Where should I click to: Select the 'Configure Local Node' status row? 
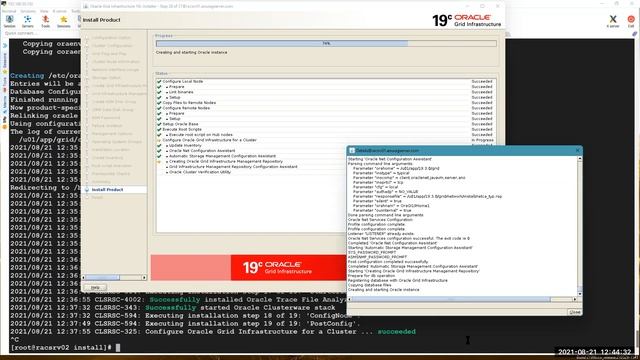tap(326, 82)
